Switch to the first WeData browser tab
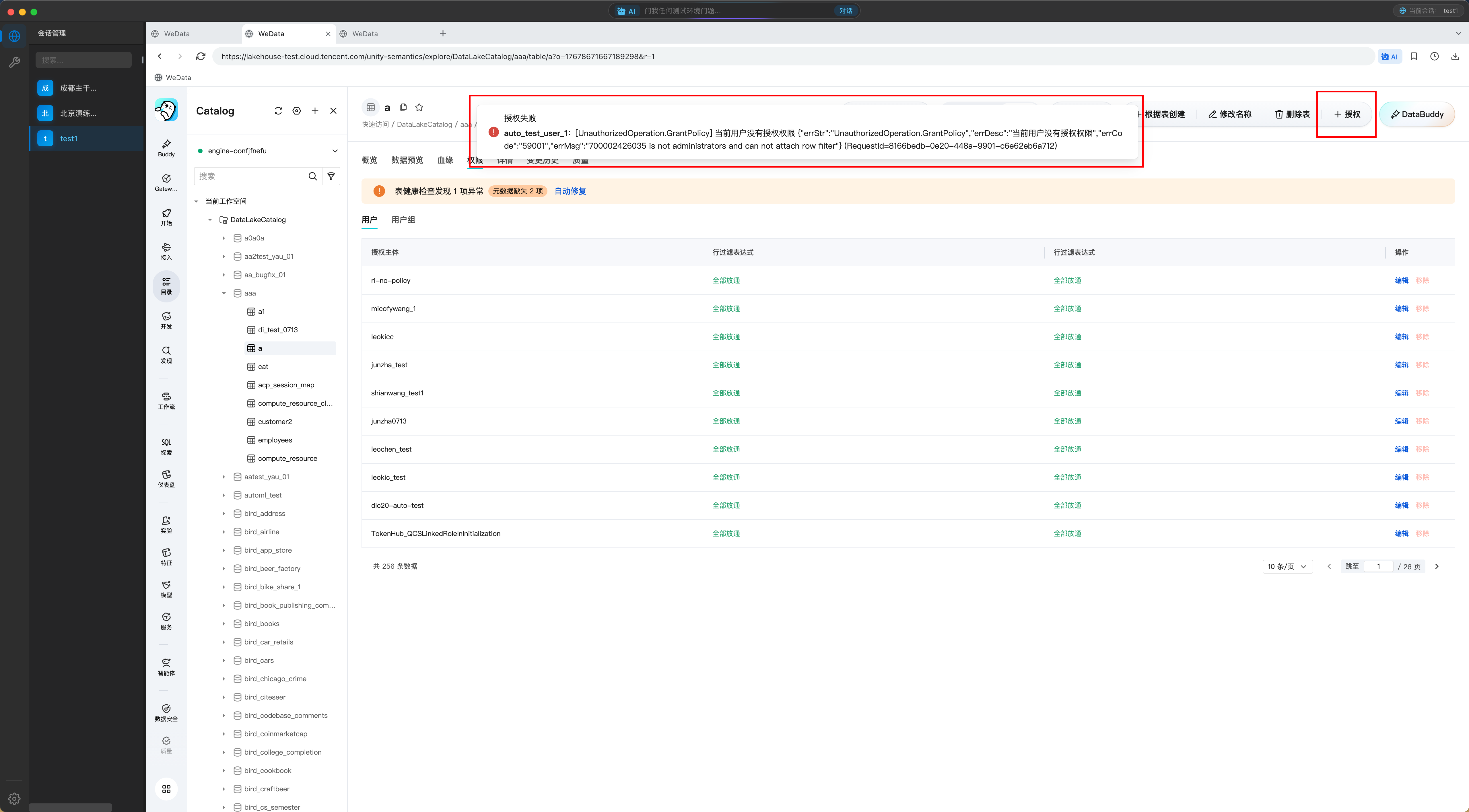This screenshot has width=1469, height=812. click(194, 34)
